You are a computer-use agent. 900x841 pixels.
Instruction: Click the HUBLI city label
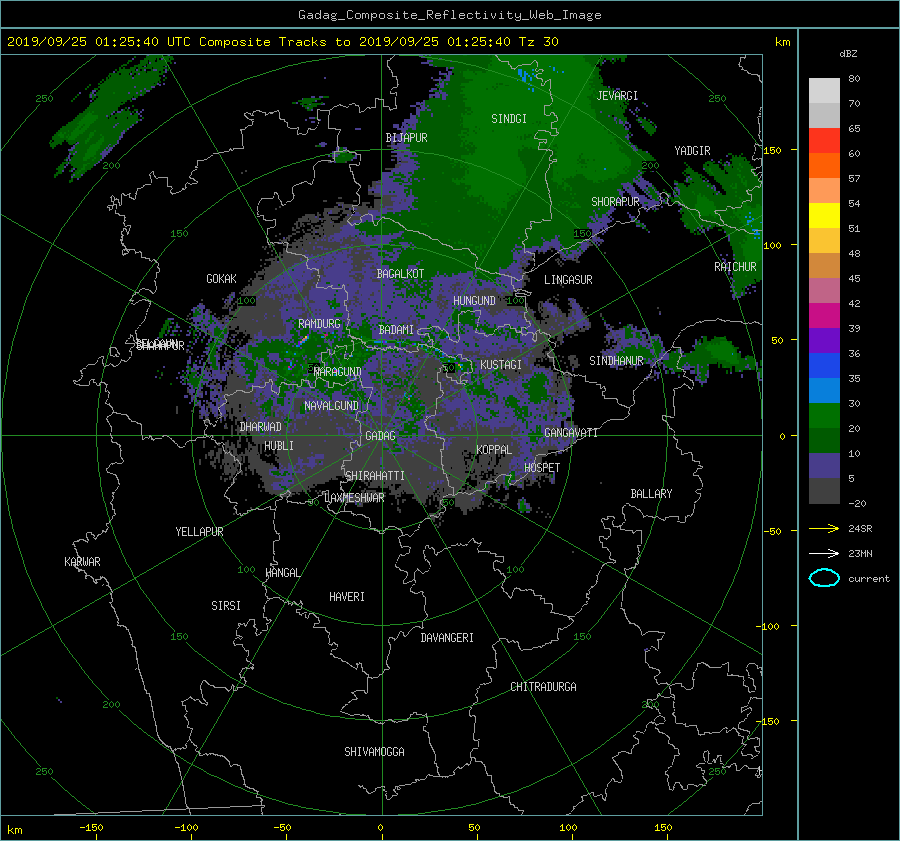[279, 446]
